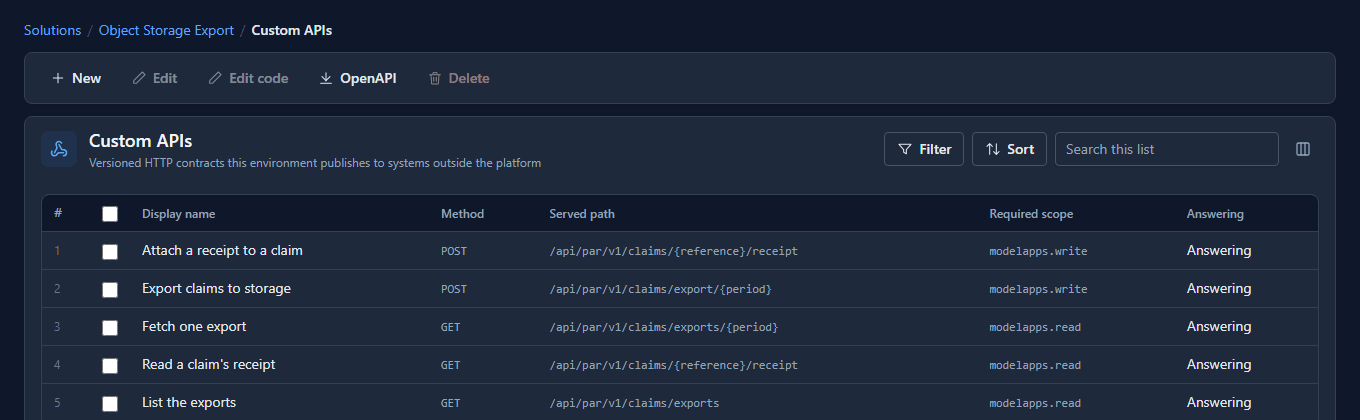Open 'Attach a receipt to a claim'
Image resolution: width=1360 pixels, height=420 pixels.
222,250
